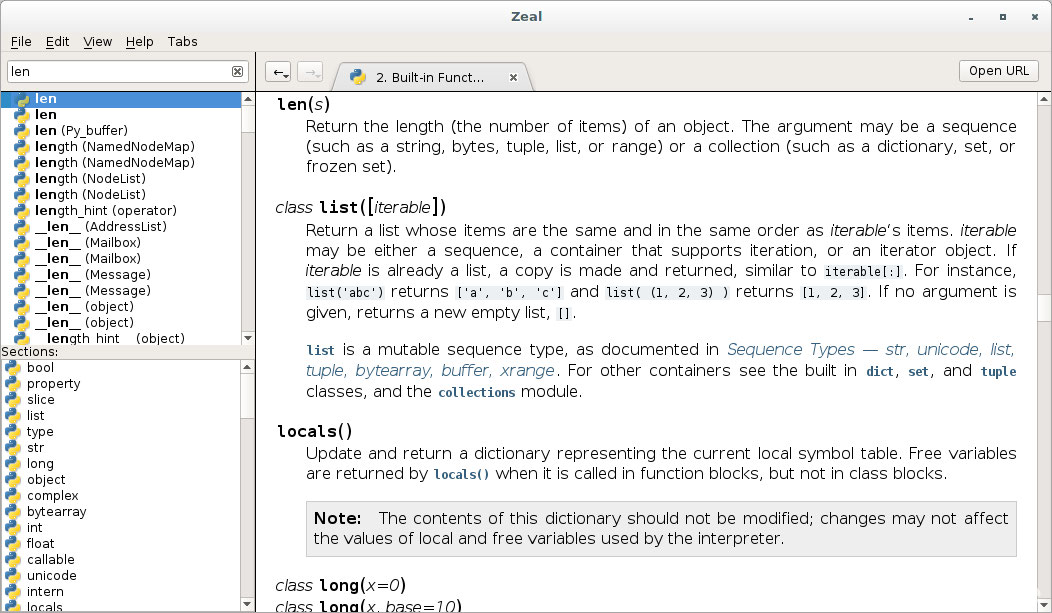The image size is (1052, 613).
Task: Open the collections module link
Action: click(x=476, y=392)
